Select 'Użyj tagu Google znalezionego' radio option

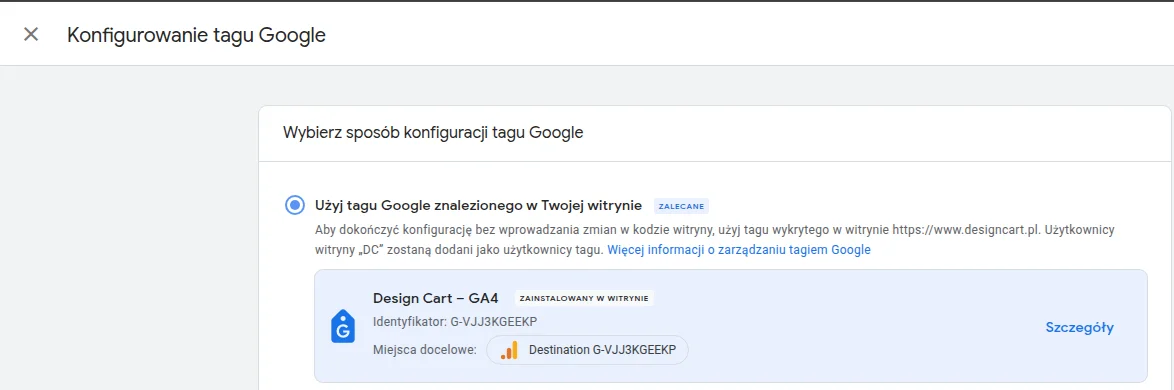pyautogui.click(x=295, y=205)
